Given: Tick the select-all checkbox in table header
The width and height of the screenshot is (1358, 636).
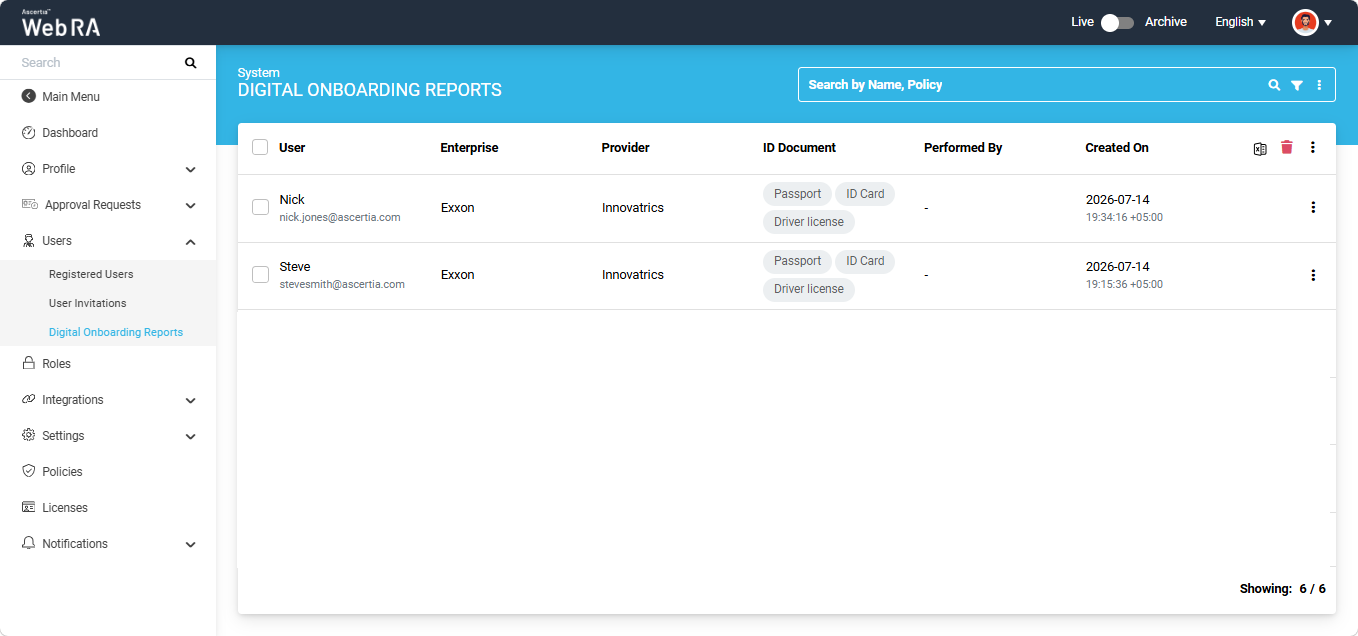Looking at the screenshot, I should (260, 147).
